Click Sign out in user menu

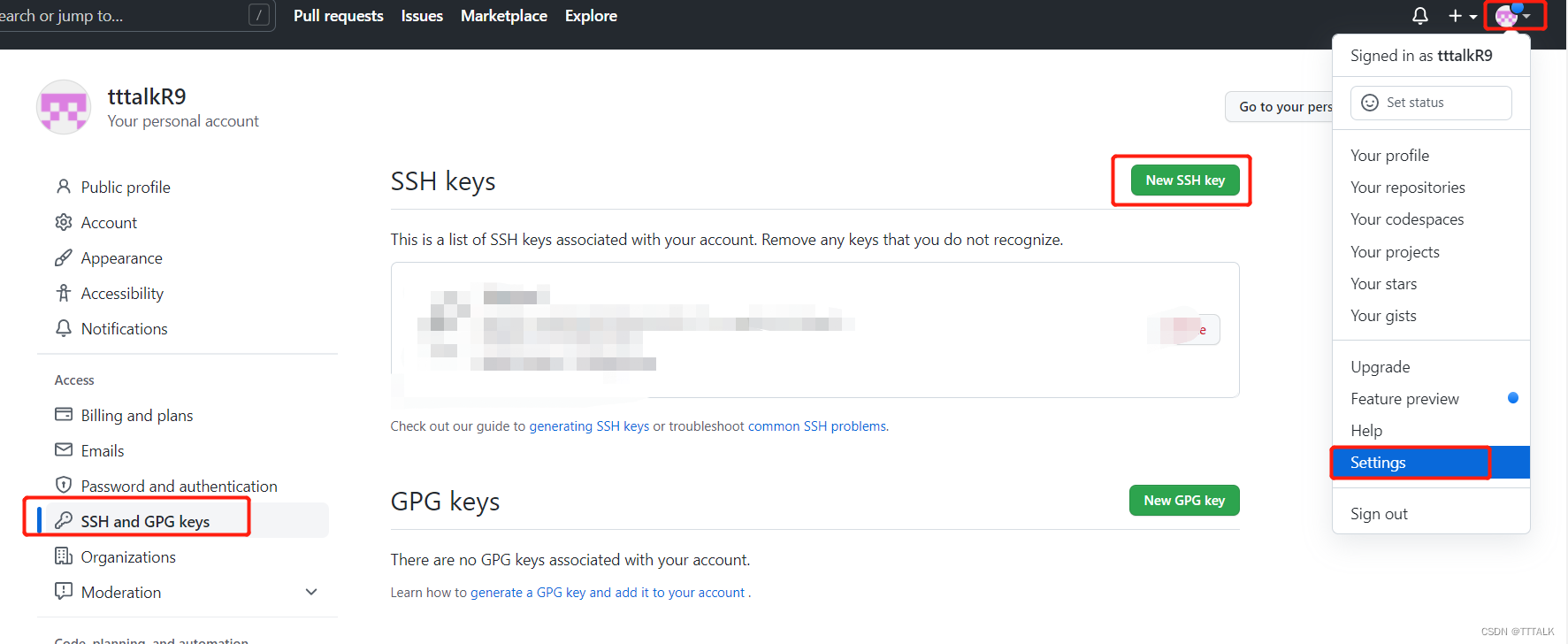[1431, 514]
